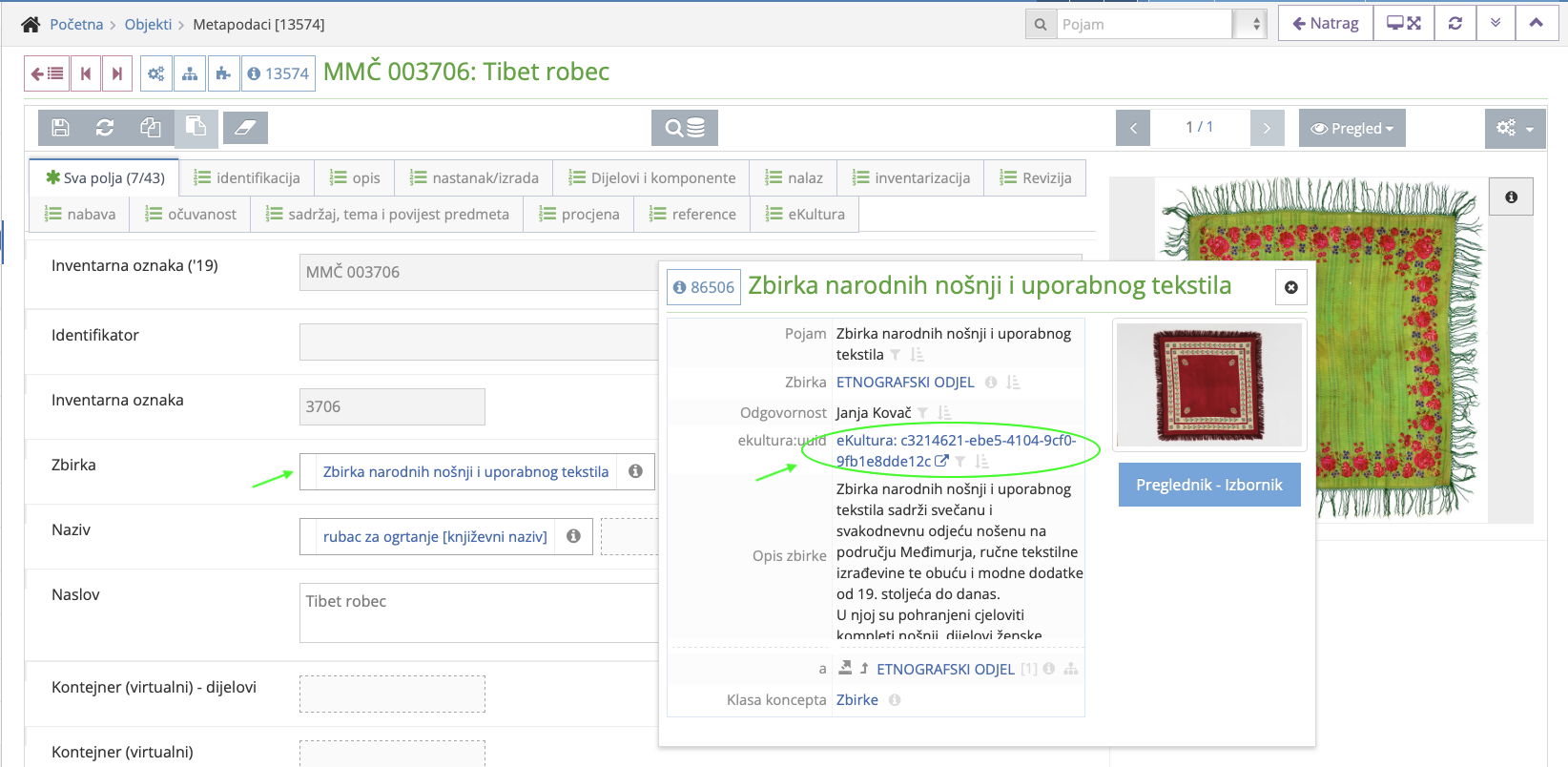
Task: Open the hierarchy sitemap icon
Action: click(190, 73)
